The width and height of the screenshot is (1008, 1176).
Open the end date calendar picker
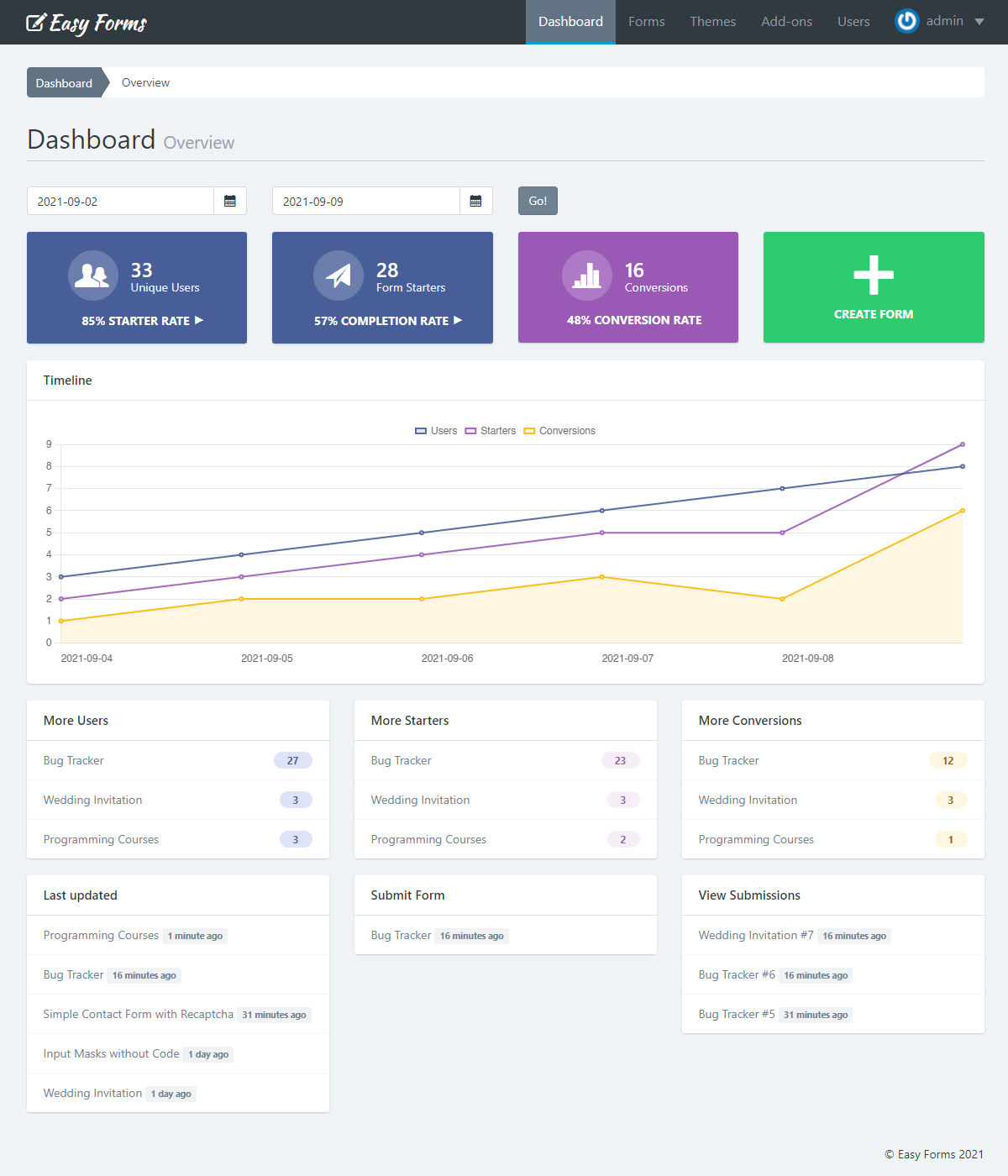coord(475,202)
